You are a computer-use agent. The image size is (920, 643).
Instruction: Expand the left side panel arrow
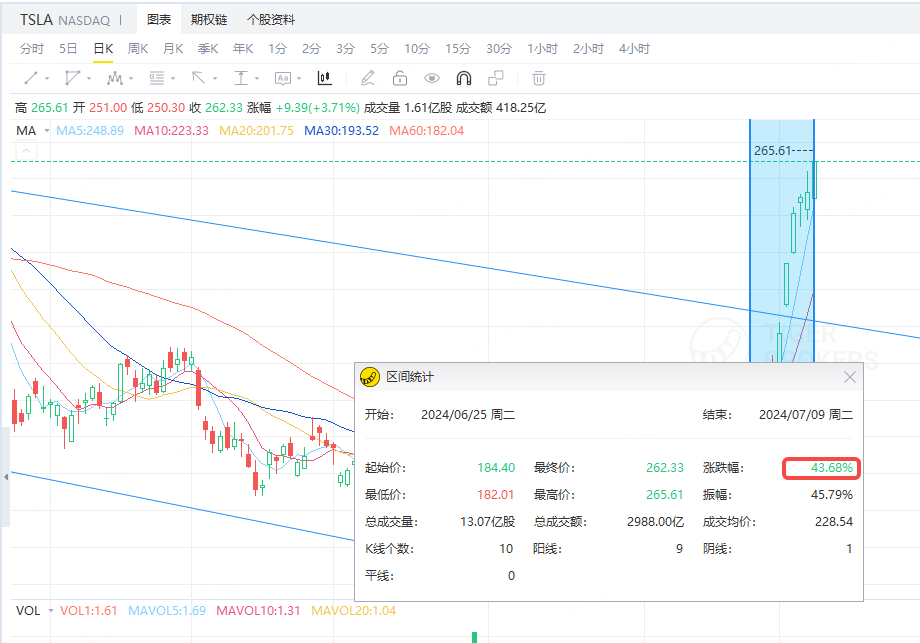click(x=5, y=477)
